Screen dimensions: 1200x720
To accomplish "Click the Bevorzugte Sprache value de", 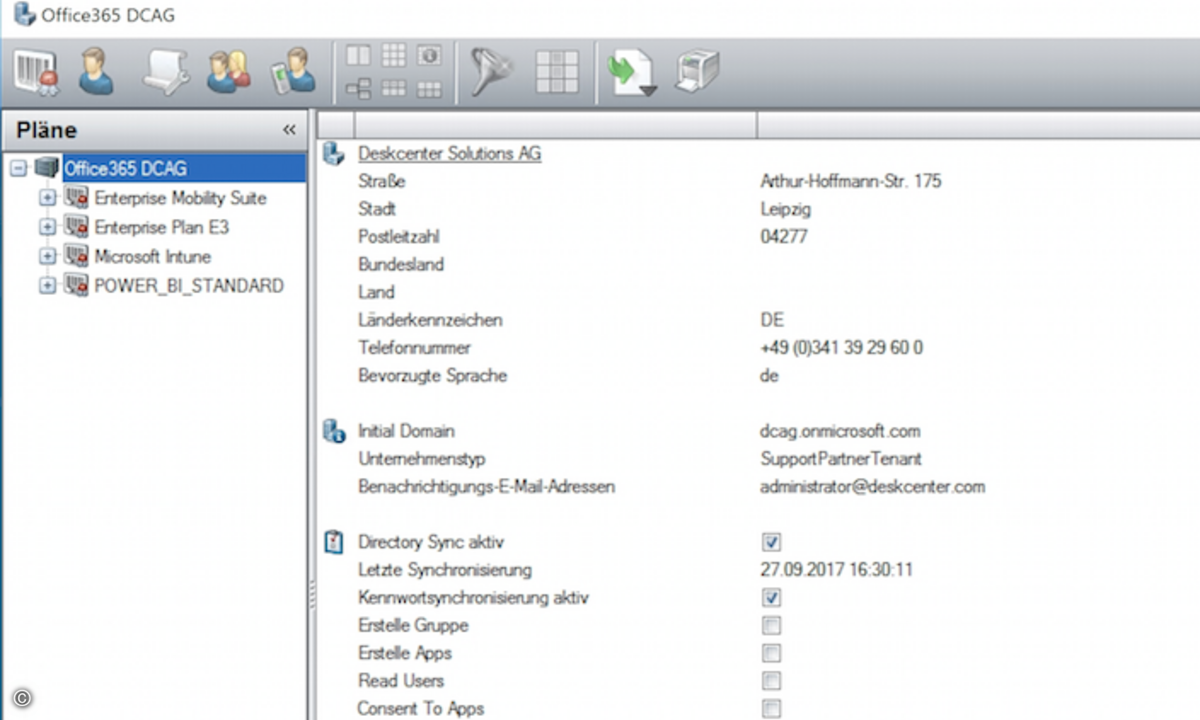I will click(x=769, y=376).
